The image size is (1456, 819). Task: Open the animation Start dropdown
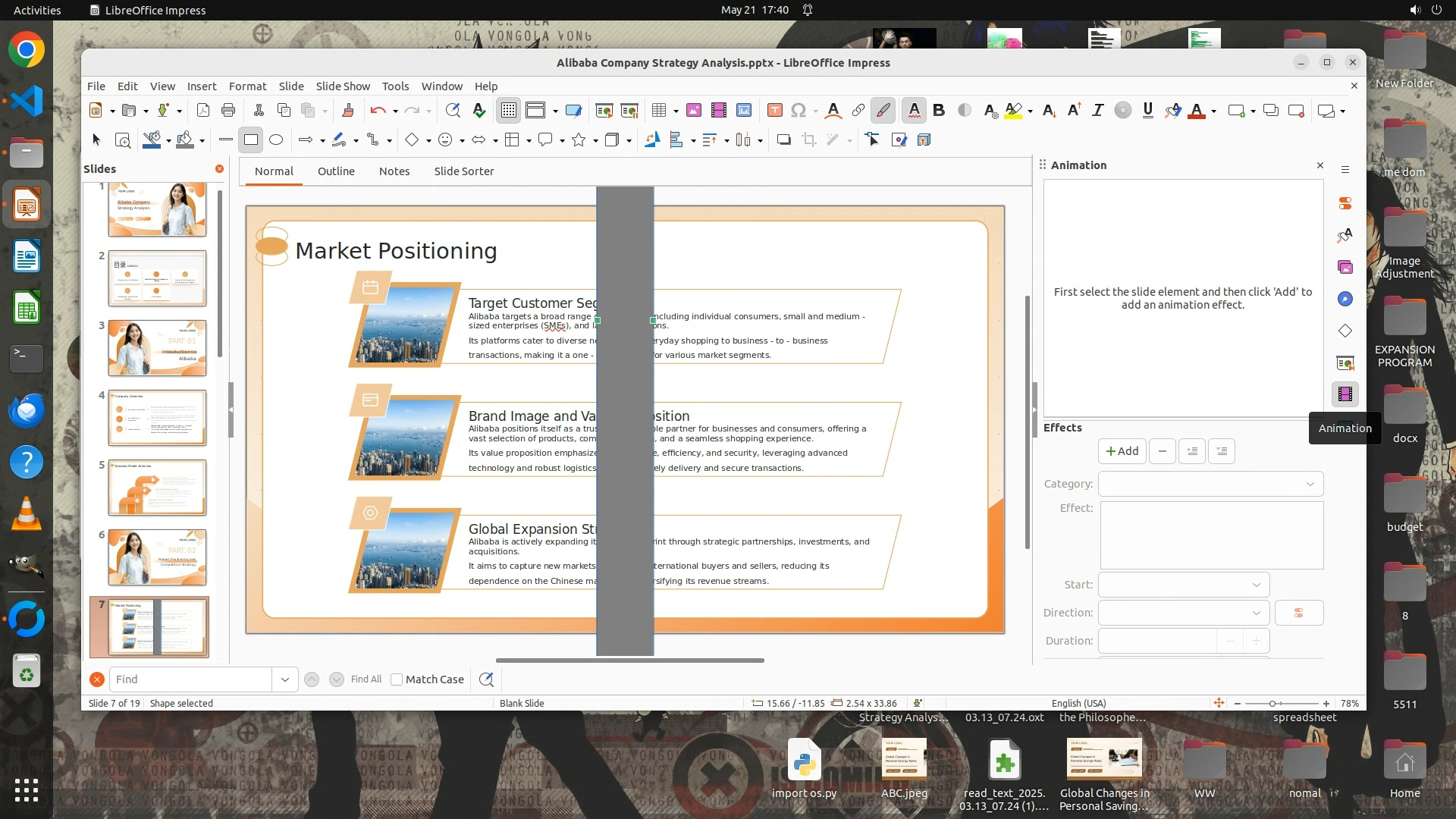[x=1183, y=585]
